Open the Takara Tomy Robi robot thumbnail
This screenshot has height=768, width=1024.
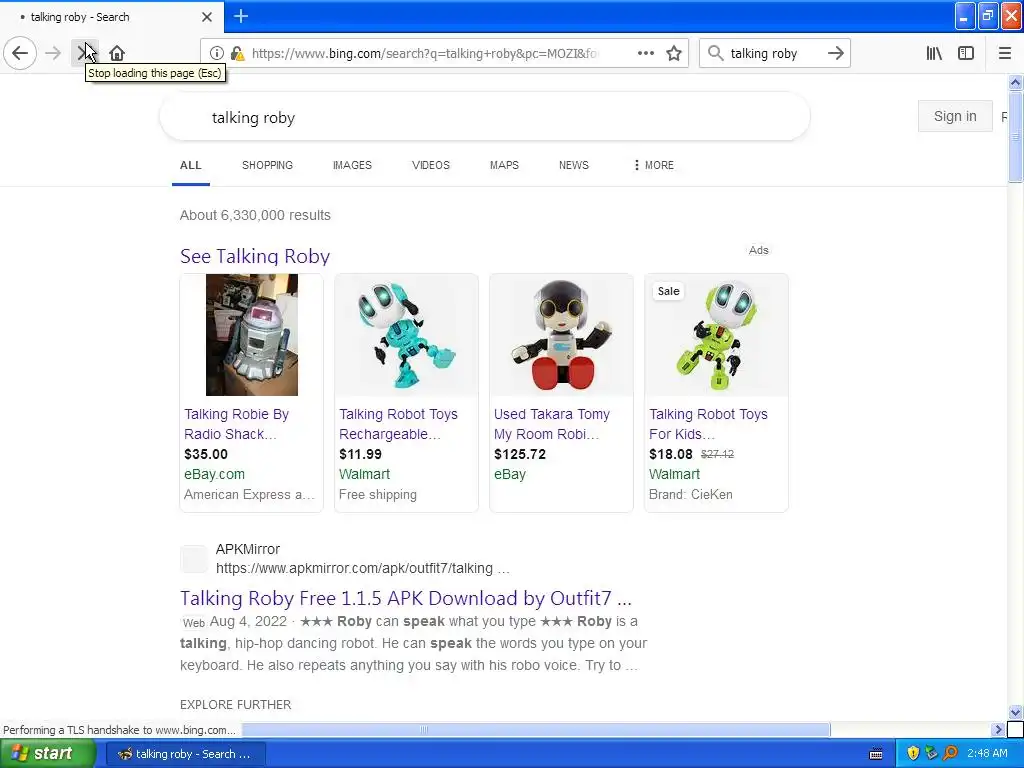coord(561,335)
